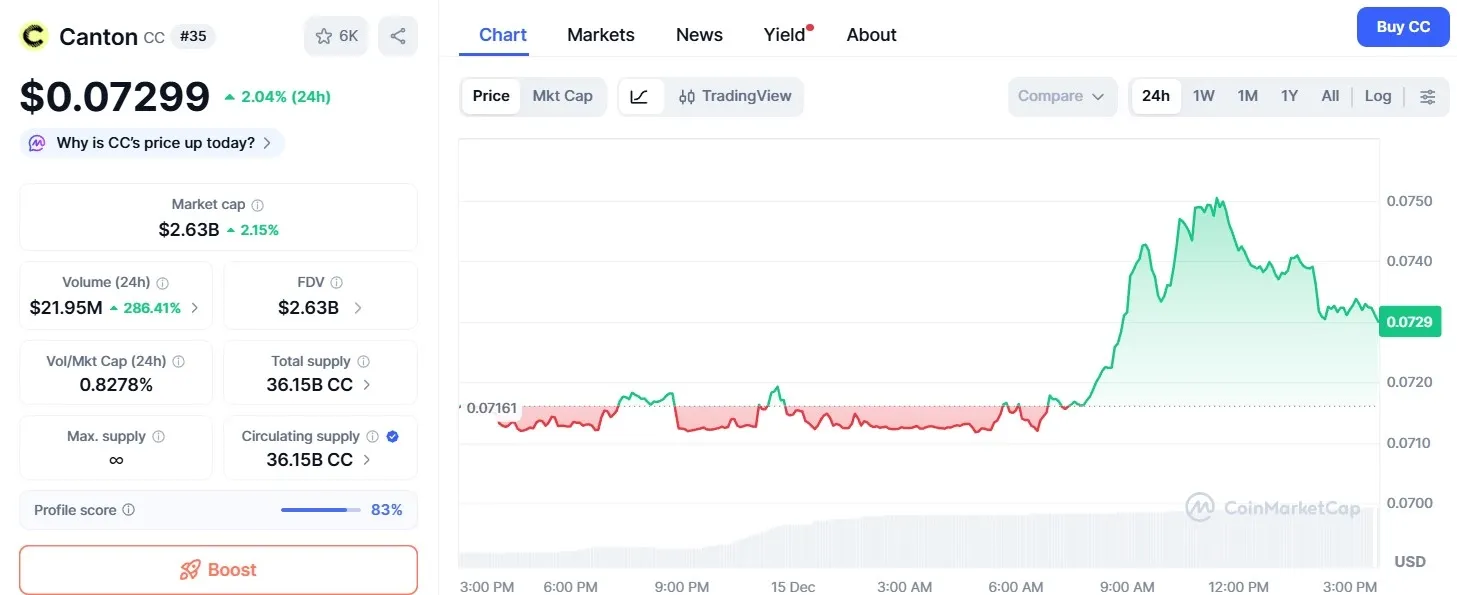Click the Buy CC button

tap(1402, 27)
